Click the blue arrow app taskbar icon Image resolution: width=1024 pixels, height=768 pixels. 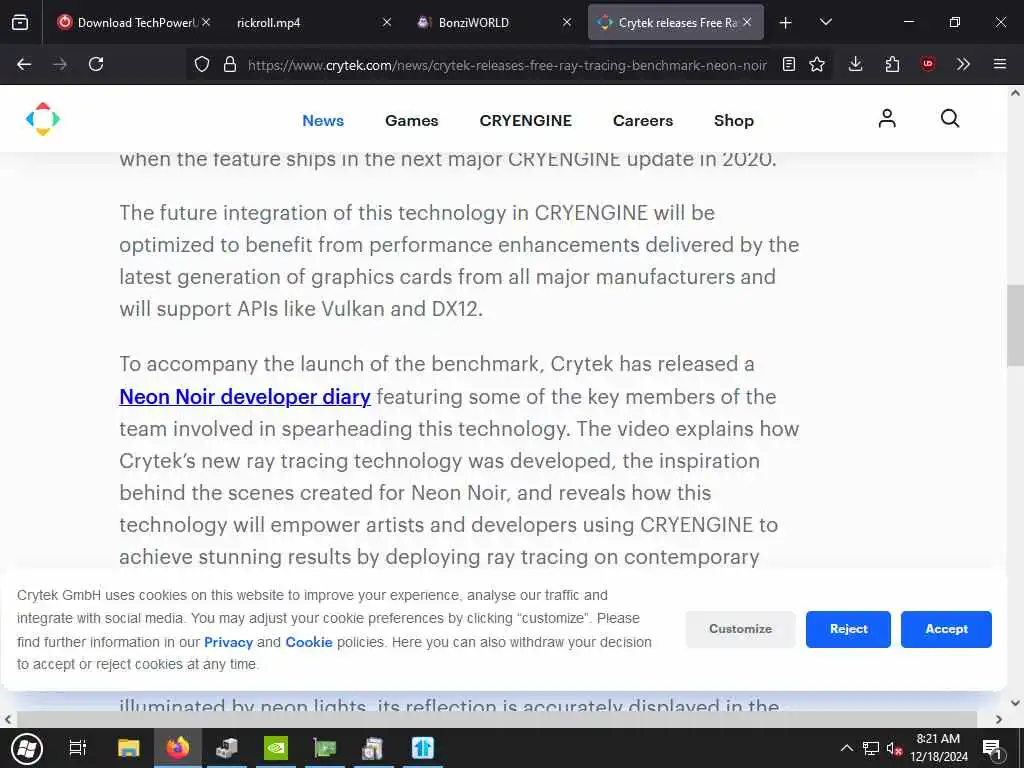click(423, 748)
